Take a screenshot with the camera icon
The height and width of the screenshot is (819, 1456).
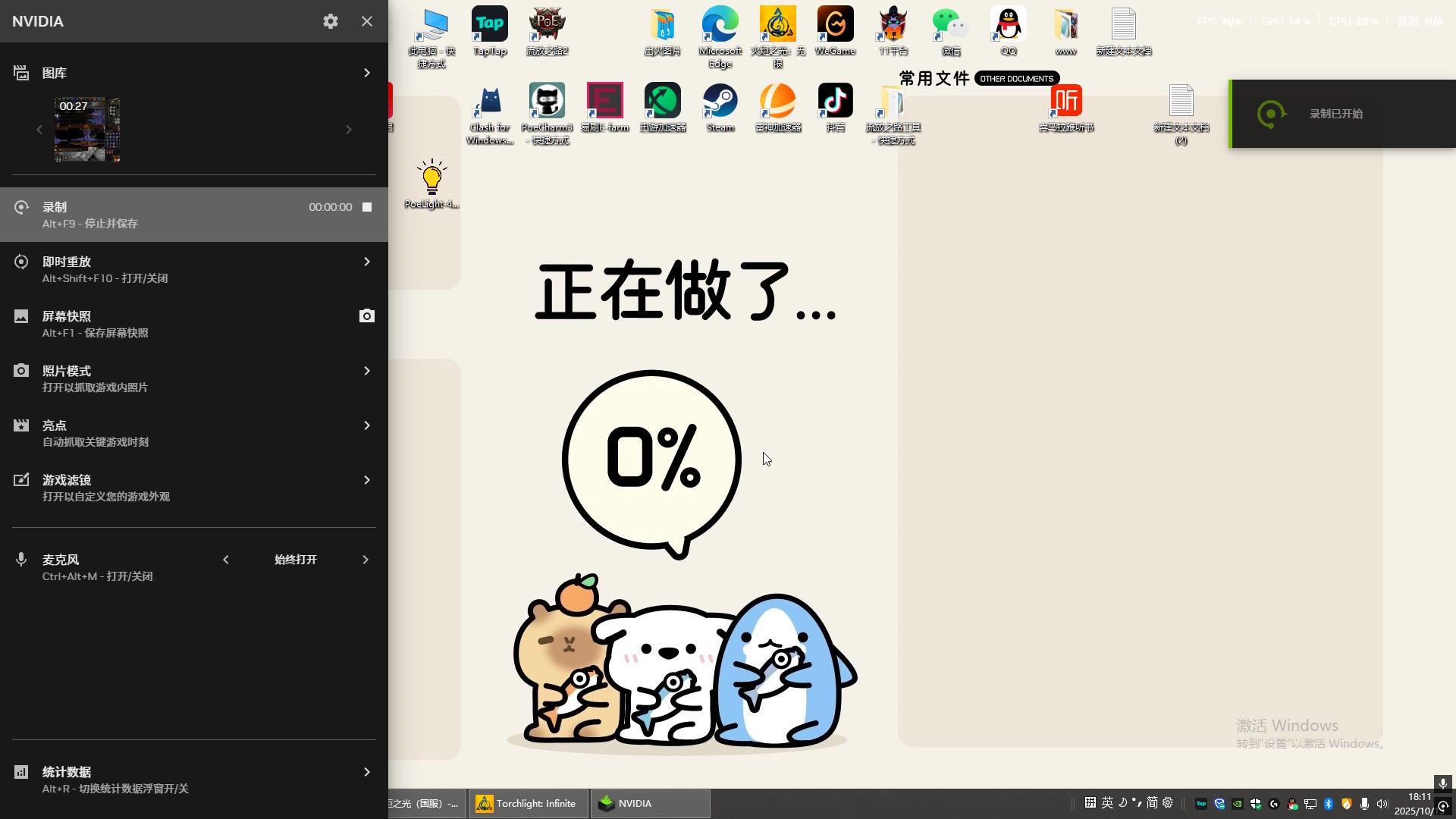[x=367, y=316]
